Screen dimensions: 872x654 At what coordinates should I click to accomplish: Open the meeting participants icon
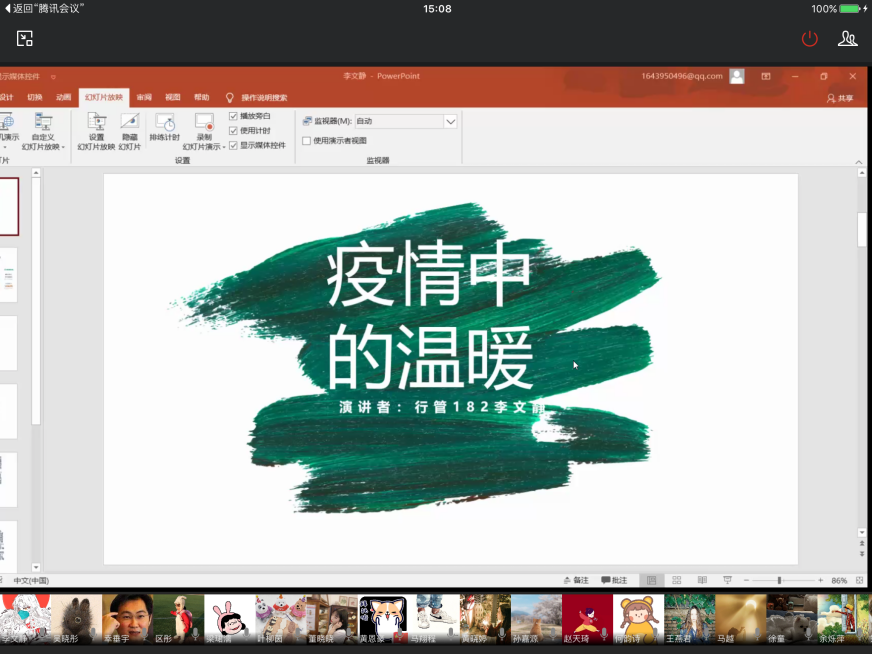tap(848, 39)
